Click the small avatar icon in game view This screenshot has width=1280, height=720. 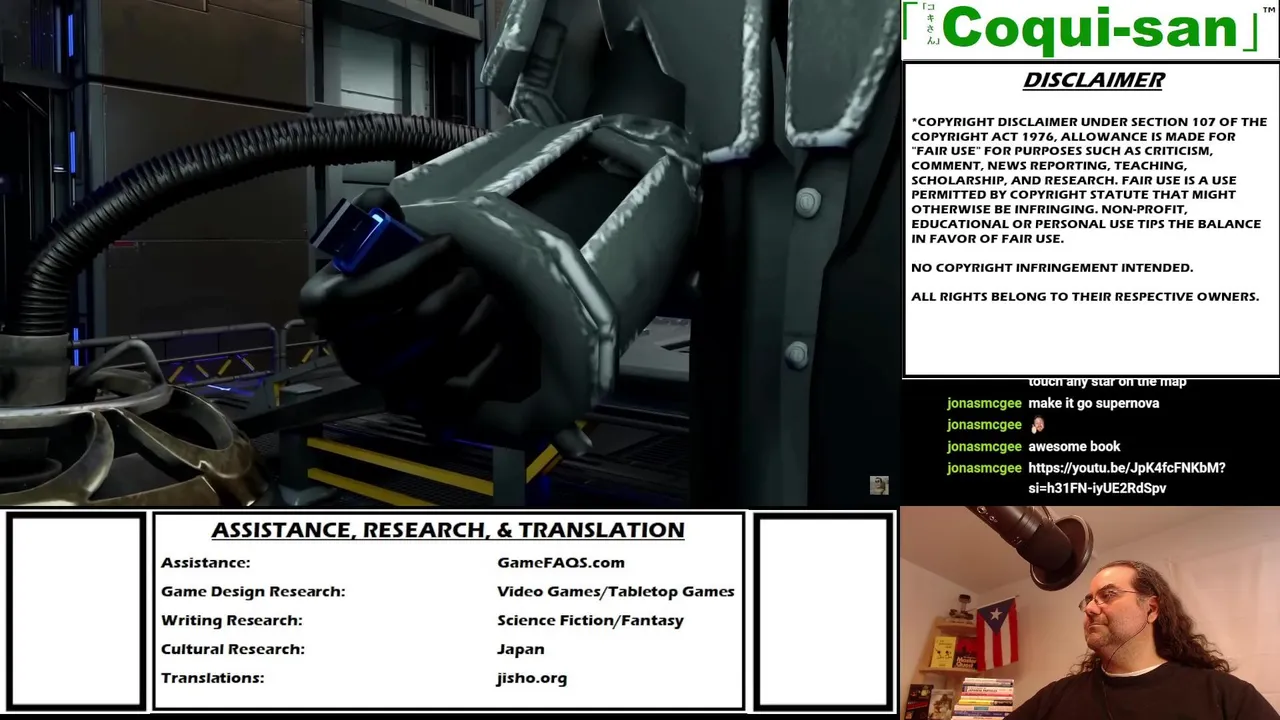[879, 485]
